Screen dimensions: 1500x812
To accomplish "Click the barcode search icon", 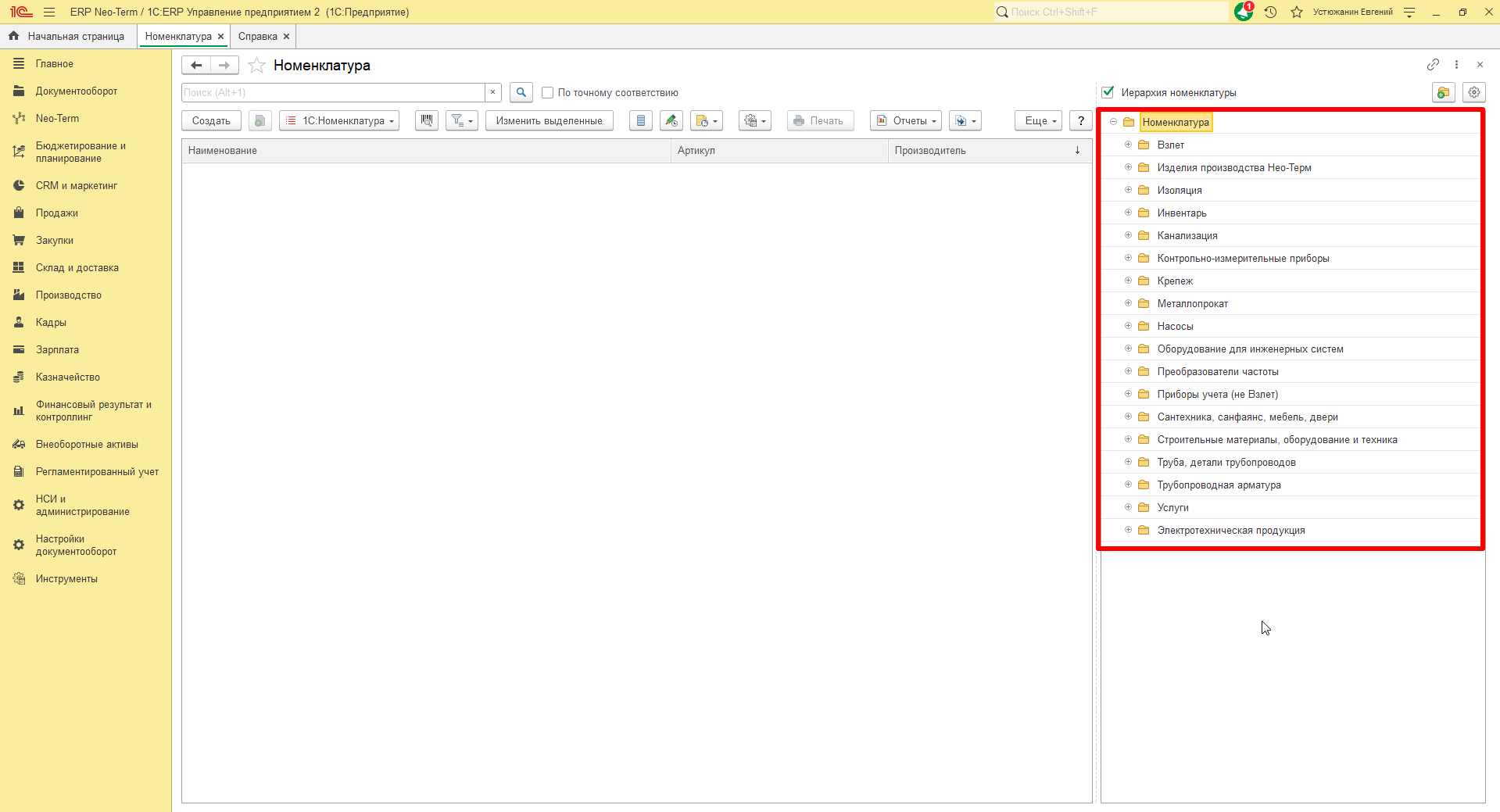I will (x=427, y=120).
